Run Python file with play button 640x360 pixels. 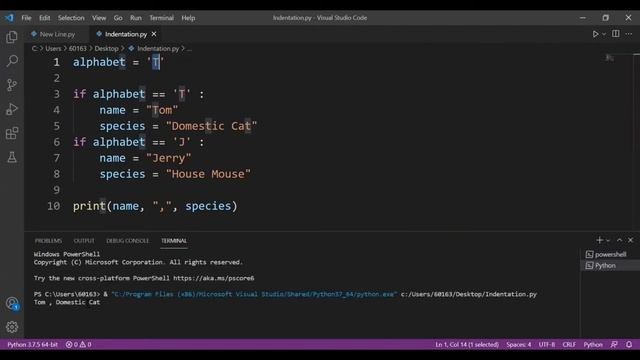595,34
